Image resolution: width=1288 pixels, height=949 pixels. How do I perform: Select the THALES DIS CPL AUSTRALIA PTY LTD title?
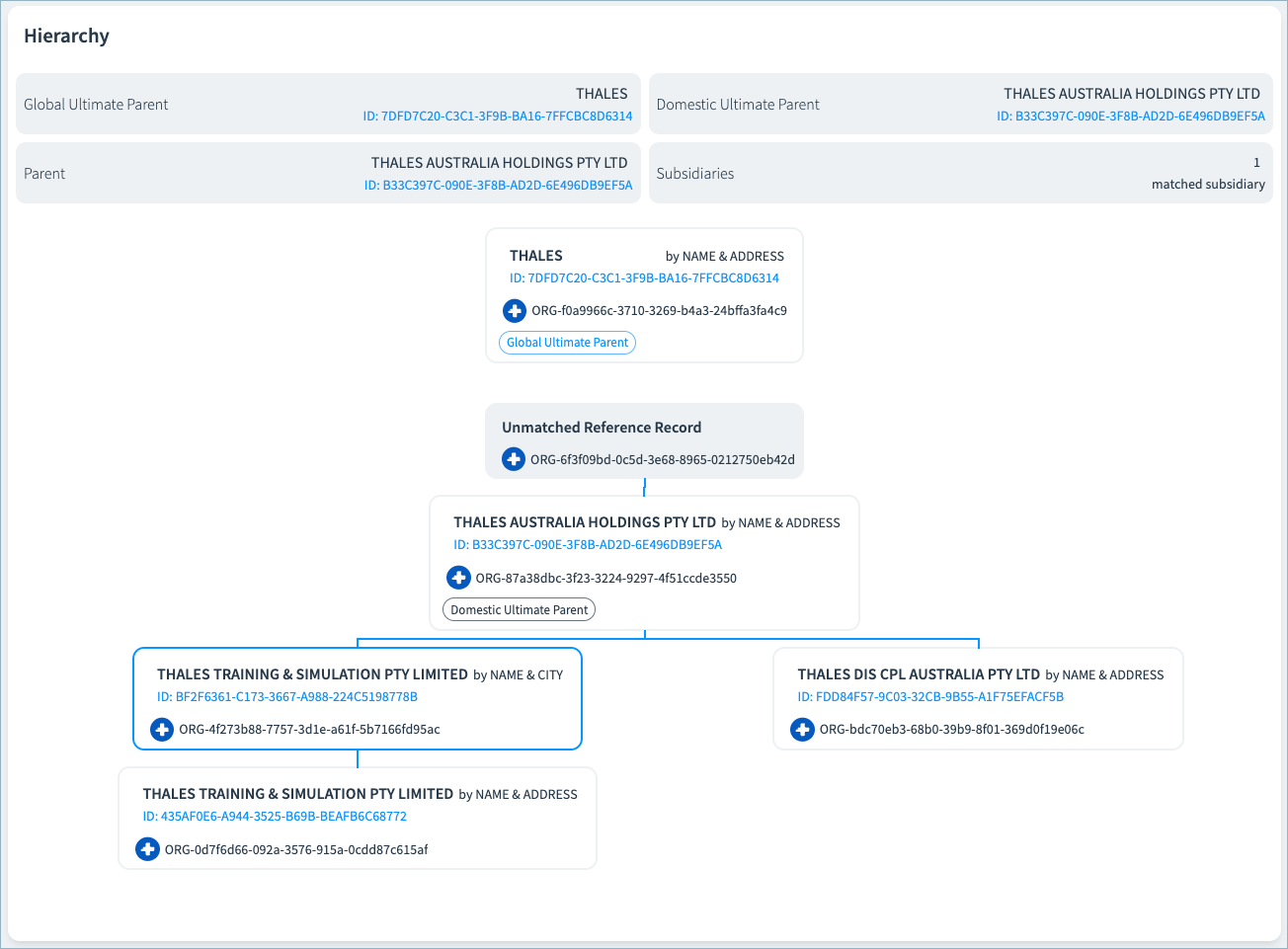click(919, 674)
